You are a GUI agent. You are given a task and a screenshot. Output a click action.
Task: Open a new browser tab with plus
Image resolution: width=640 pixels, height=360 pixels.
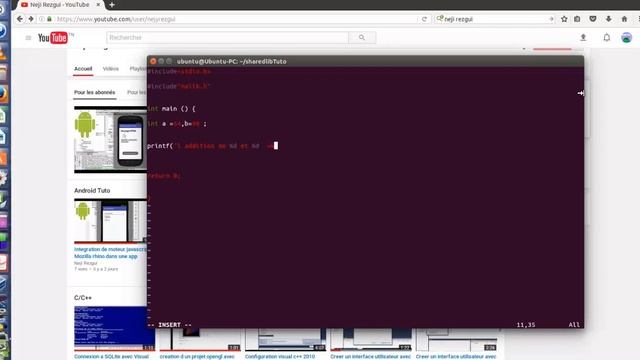click(x=112, y=4)
